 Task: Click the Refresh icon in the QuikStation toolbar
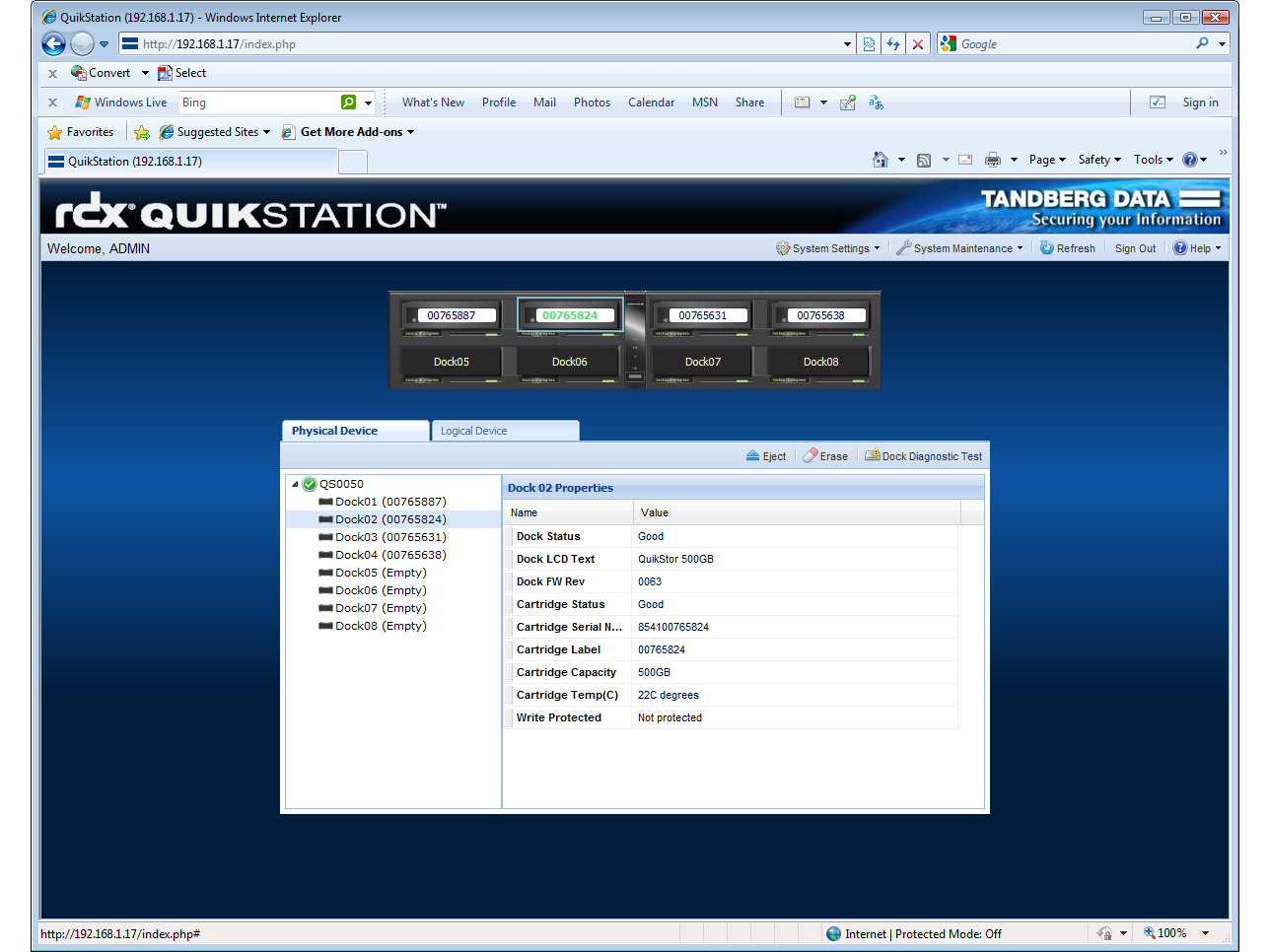1047,248
